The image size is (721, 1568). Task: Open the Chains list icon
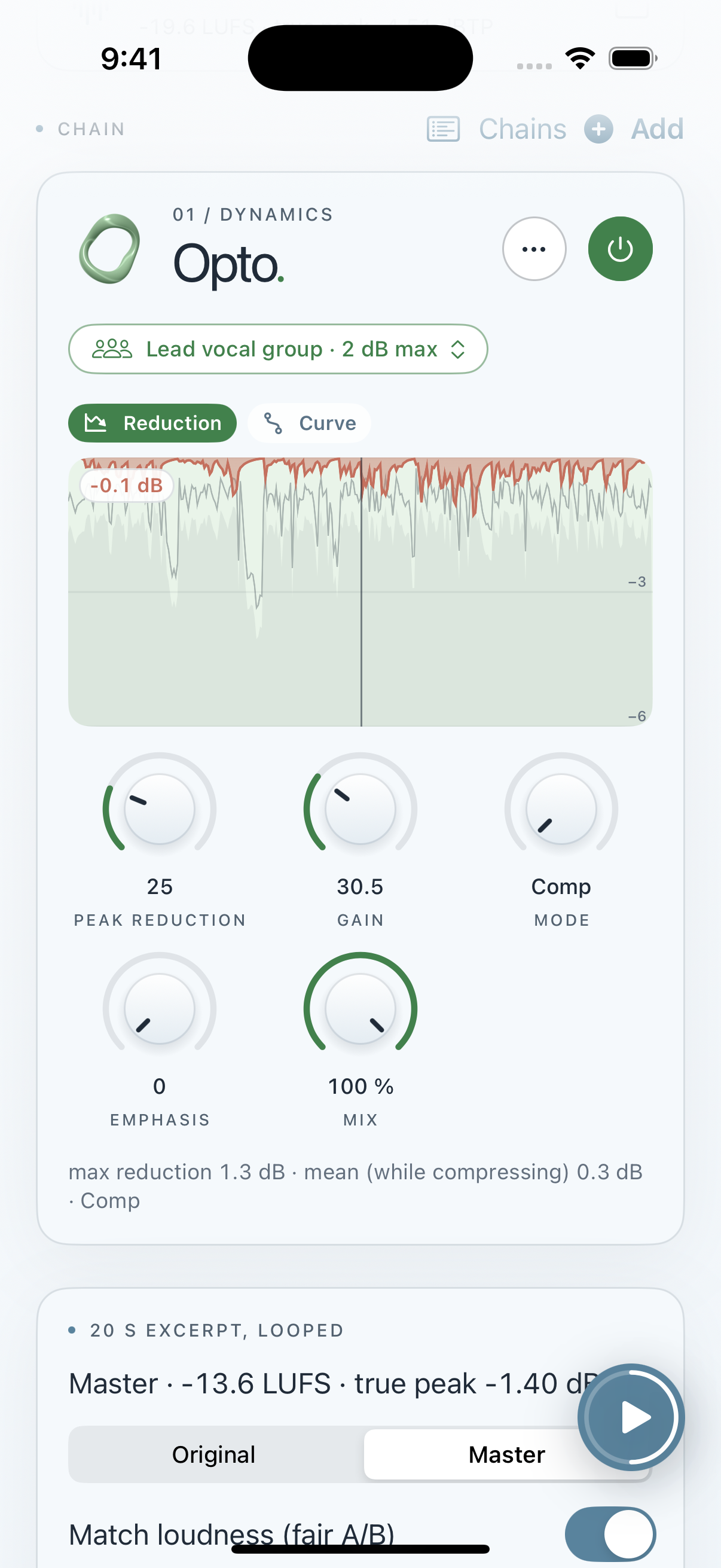(x=443, y=129)
